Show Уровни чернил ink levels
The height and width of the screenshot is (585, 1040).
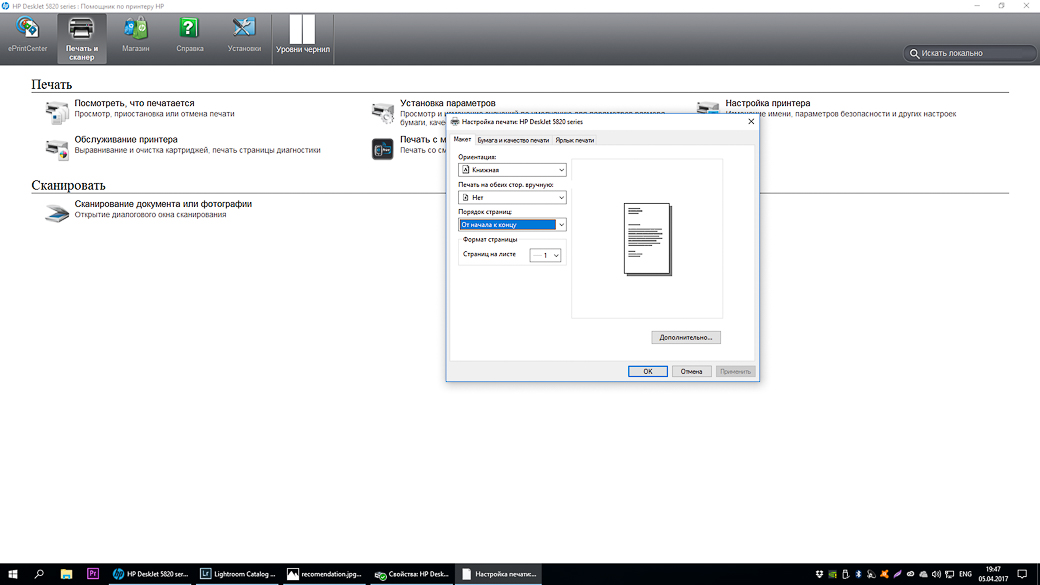(302, 35)
